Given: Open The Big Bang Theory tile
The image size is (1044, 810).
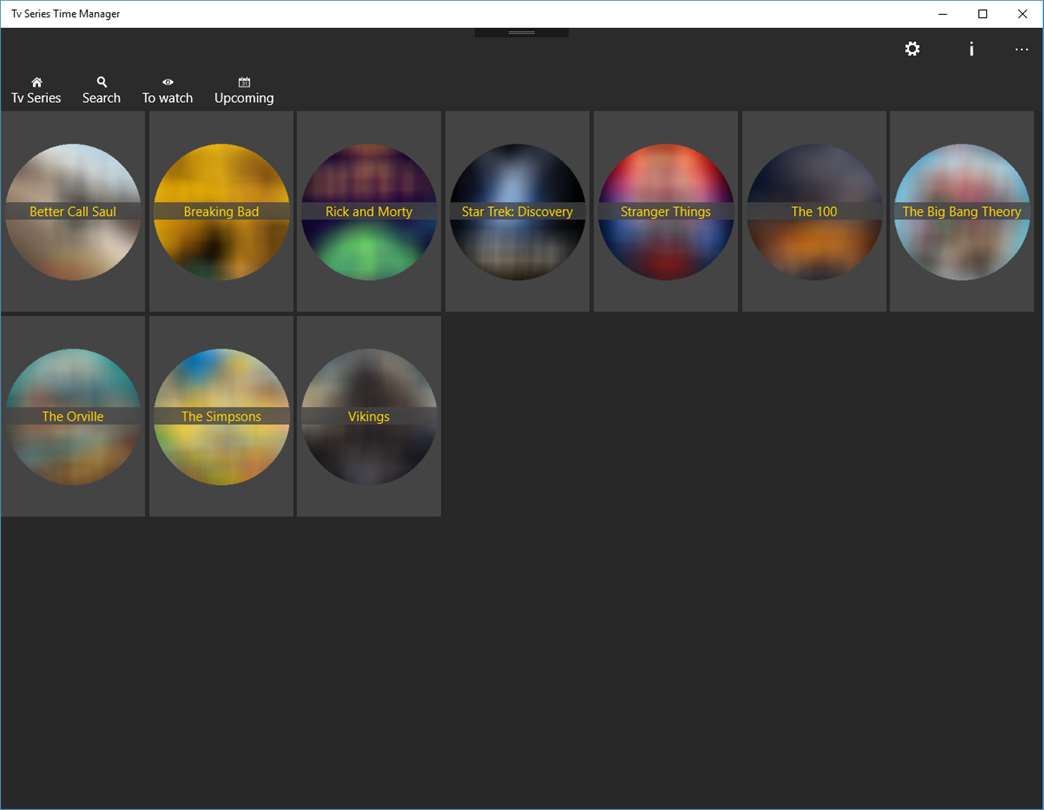Looking at the screenshot, I should (961, 211).
